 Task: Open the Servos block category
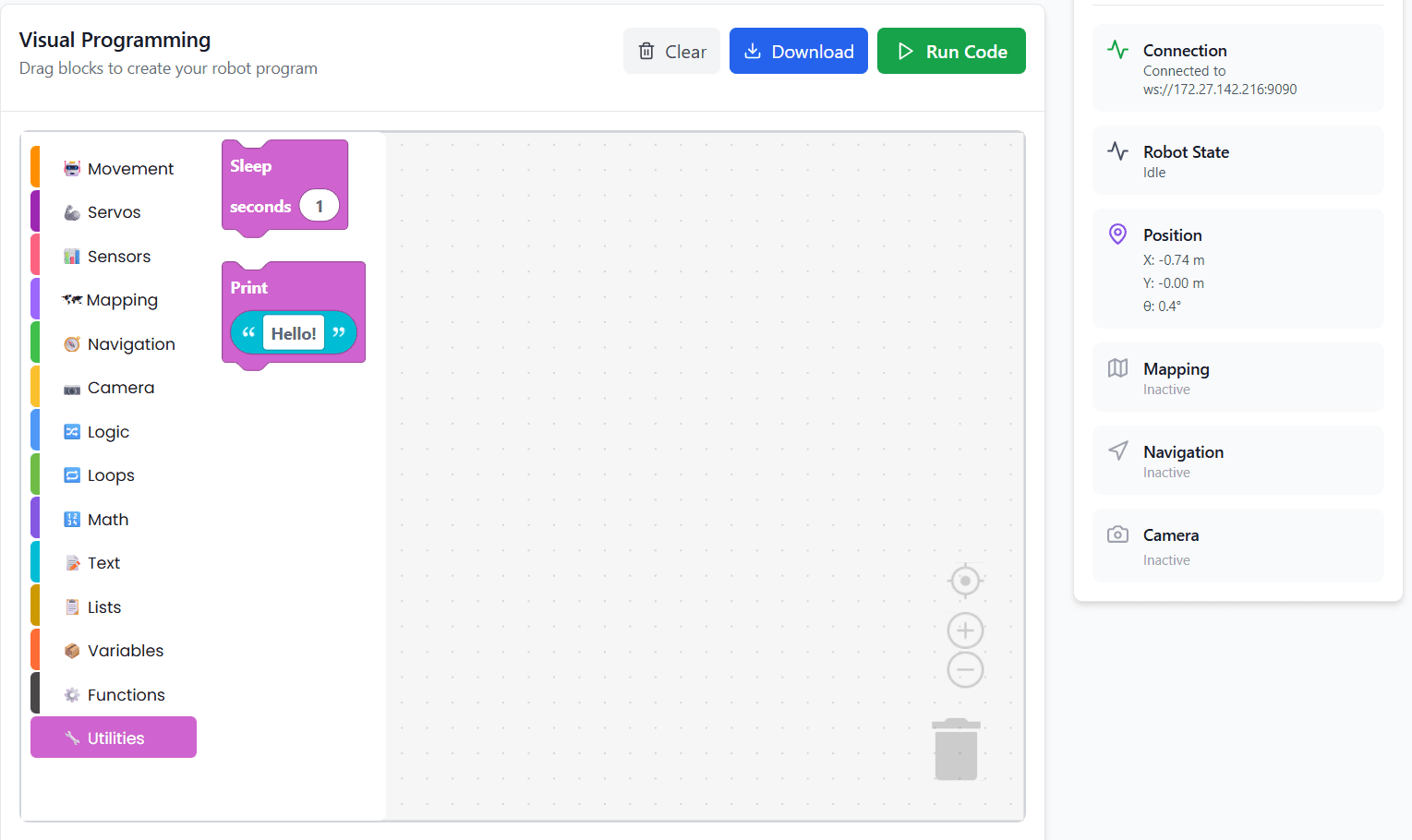[x=114, y=212]
